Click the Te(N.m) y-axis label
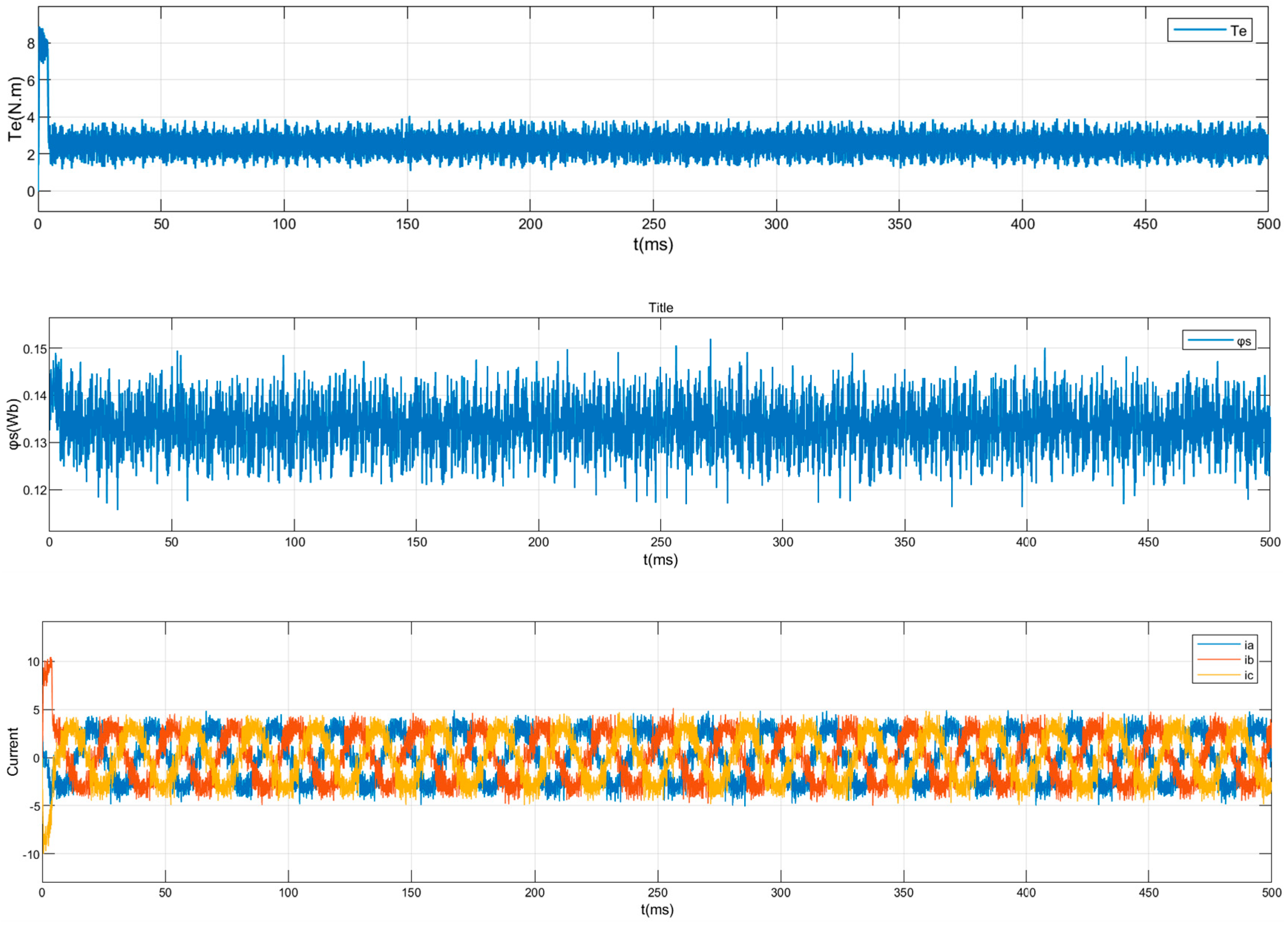Screen dimensions: 1288x925 tap(15, 109)
